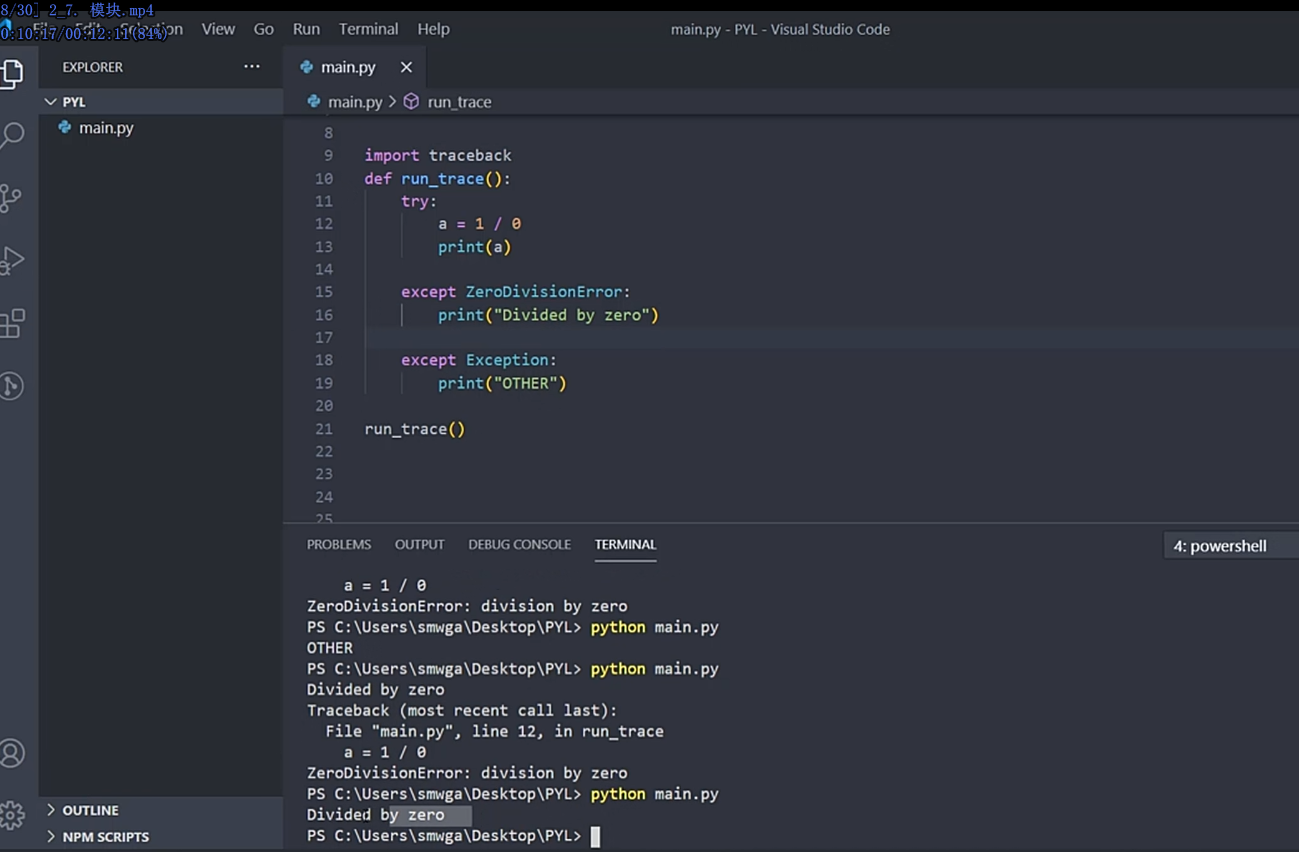Click run_trace in the breadcrumb
The width and height of the screenshot is (1299, 852).
point(459,102)
